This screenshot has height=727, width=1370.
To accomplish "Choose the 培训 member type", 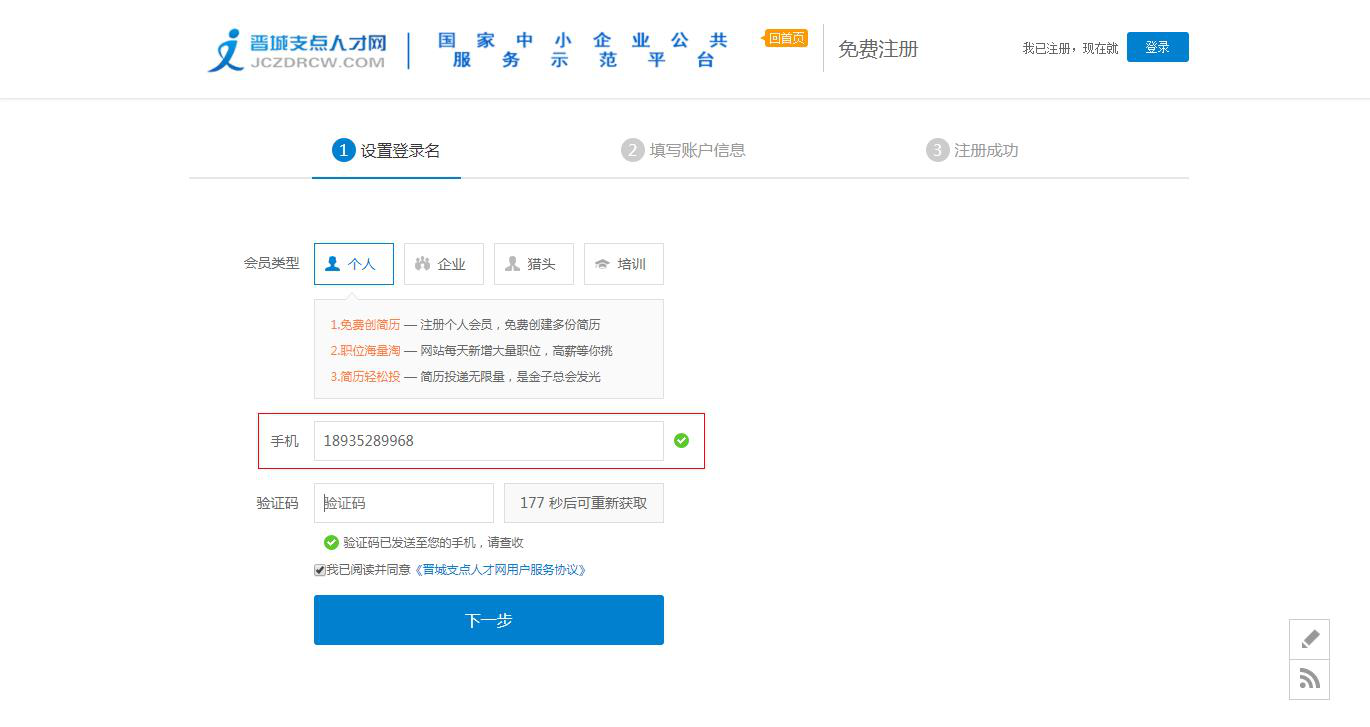I will pos(624,264).
